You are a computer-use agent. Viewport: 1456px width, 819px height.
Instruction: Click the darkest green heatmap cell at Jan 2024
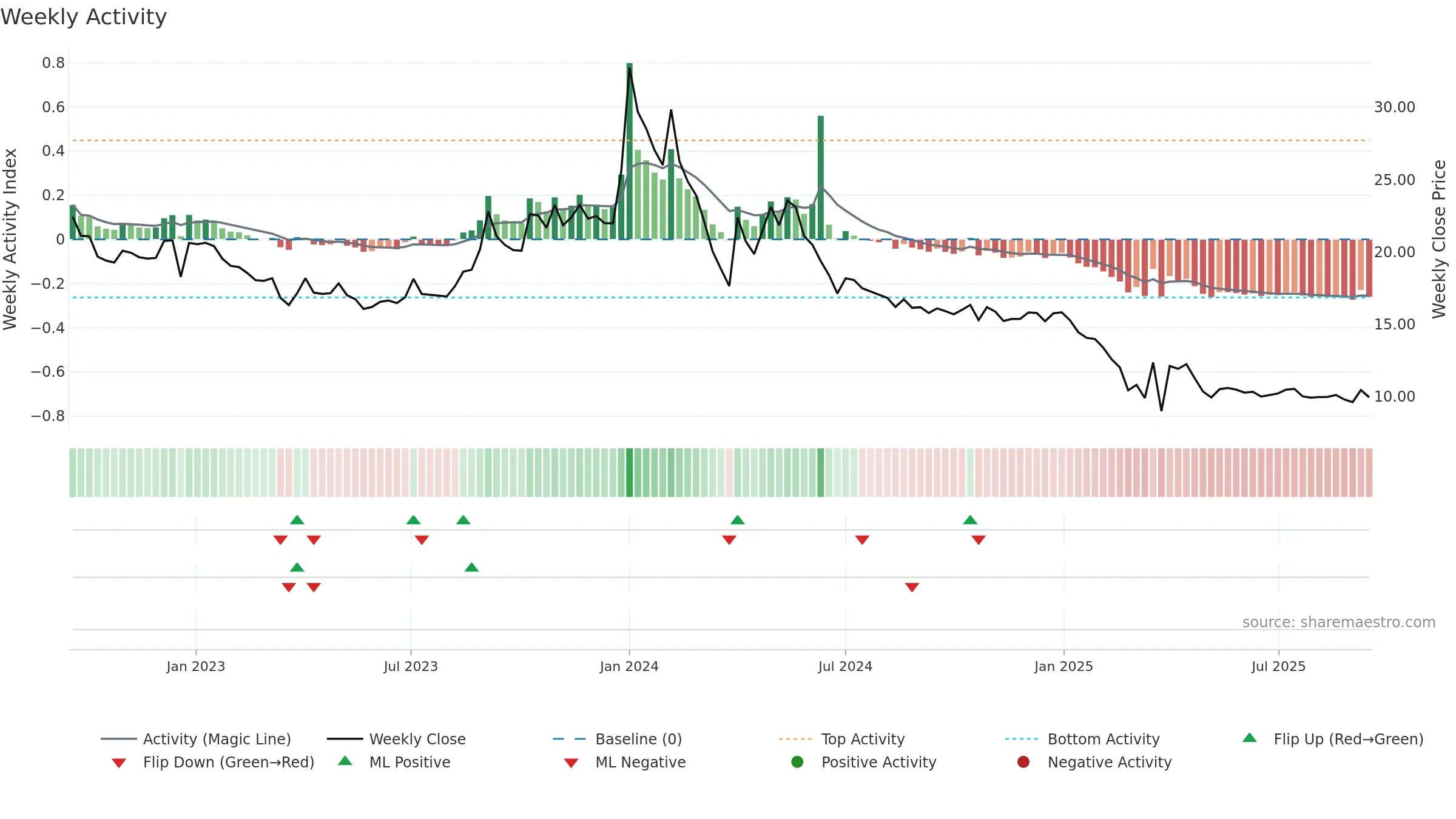(630, 473)
